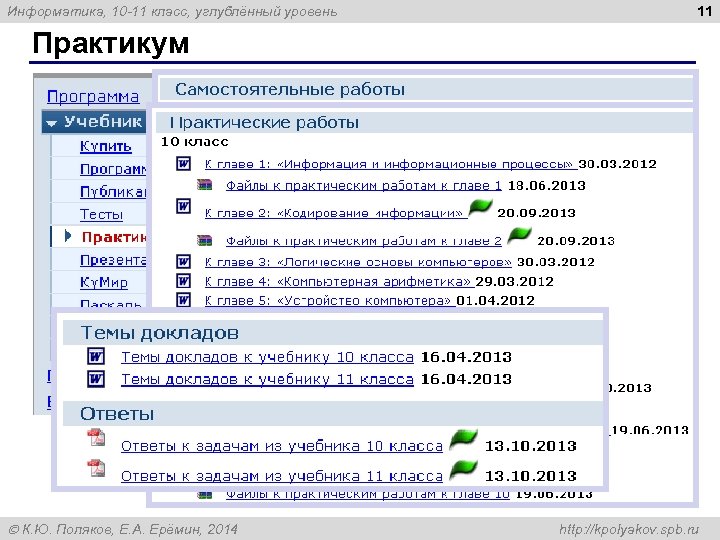Select «Практикум» sidebar item
The height and width of the screenshot is (540, 720).
[114, 237]
